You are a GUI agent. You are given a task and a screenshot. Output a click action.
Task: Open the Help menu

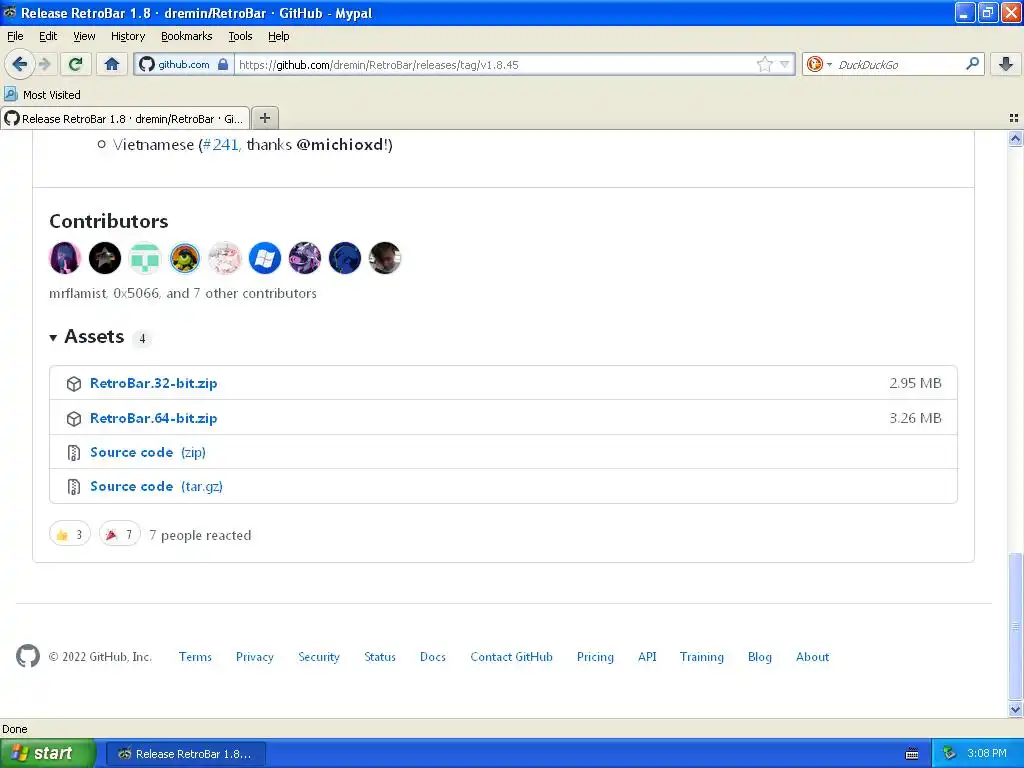[x=278, y=36]
